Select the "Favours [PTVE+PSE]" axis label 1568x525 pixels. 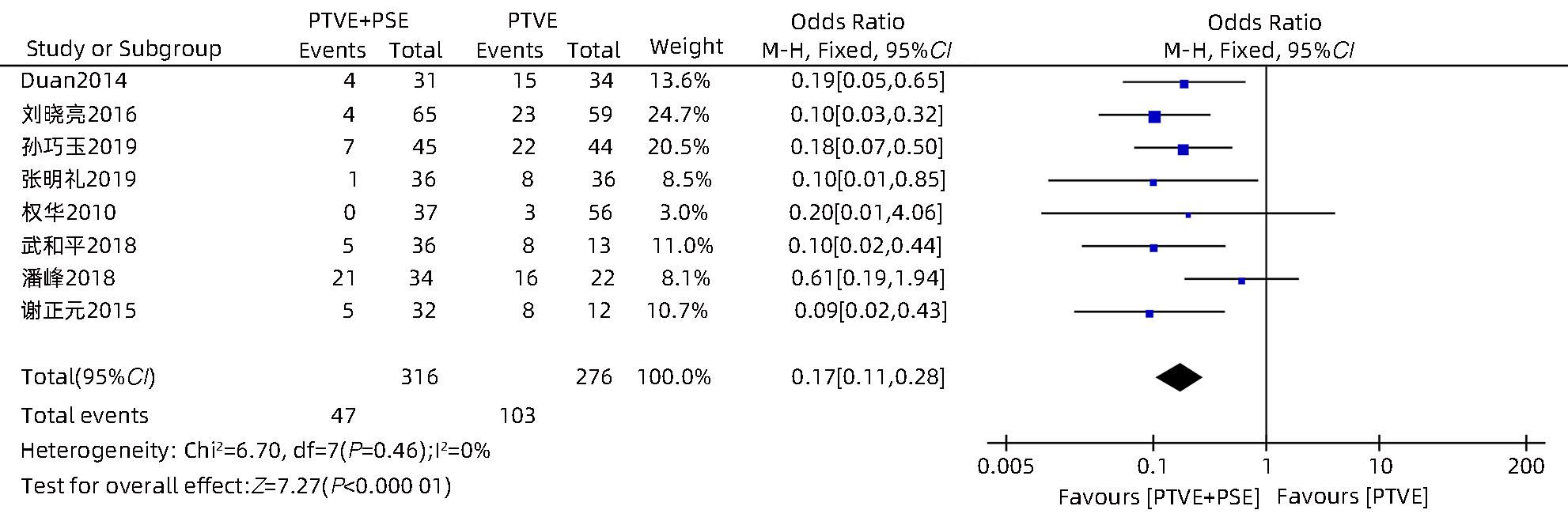[1159, 497]
